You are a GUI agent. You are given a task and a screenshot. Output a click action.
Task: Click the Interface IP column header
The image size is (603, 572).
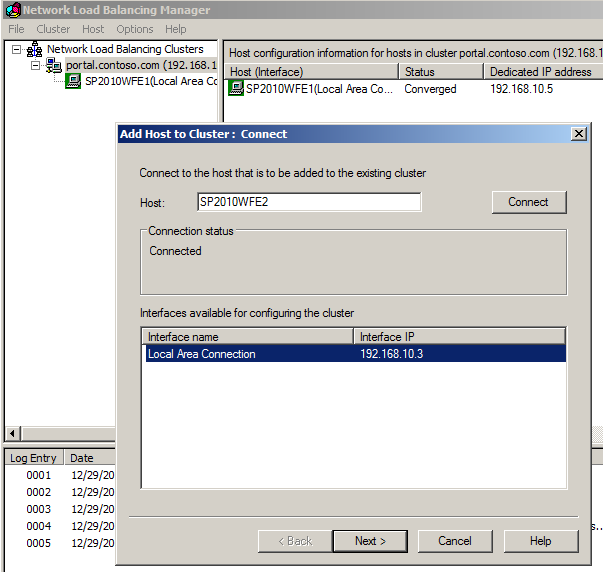[x=459, y=337]
